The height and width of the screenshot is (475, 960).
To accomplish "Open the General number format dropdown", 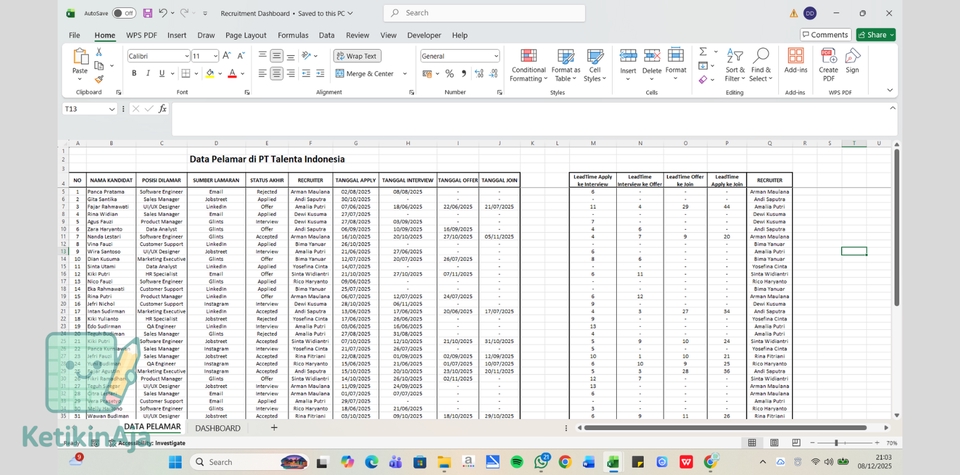I will point(496,56).
